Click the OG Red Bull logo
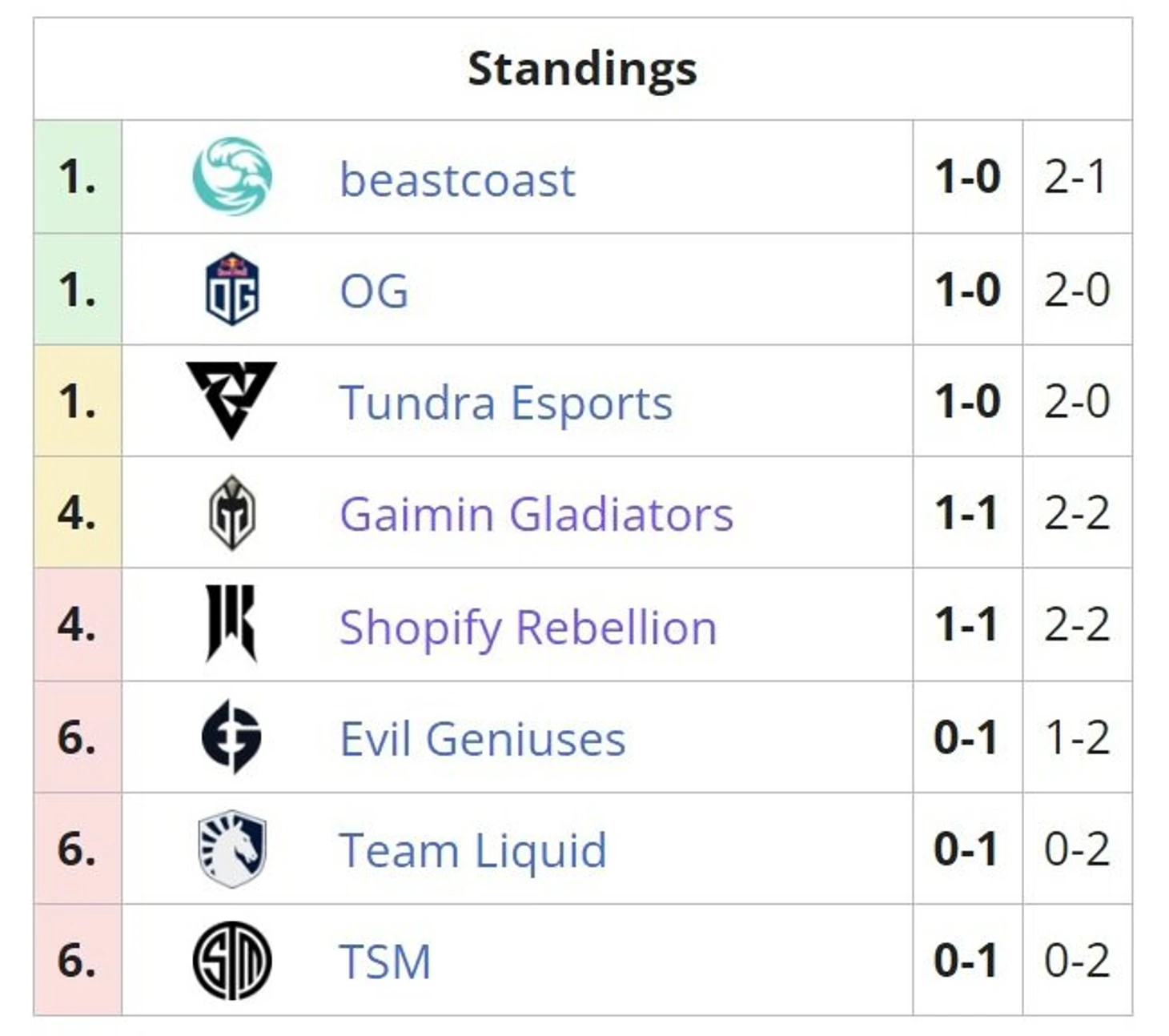1169x1036 pixels. point(232,289)
